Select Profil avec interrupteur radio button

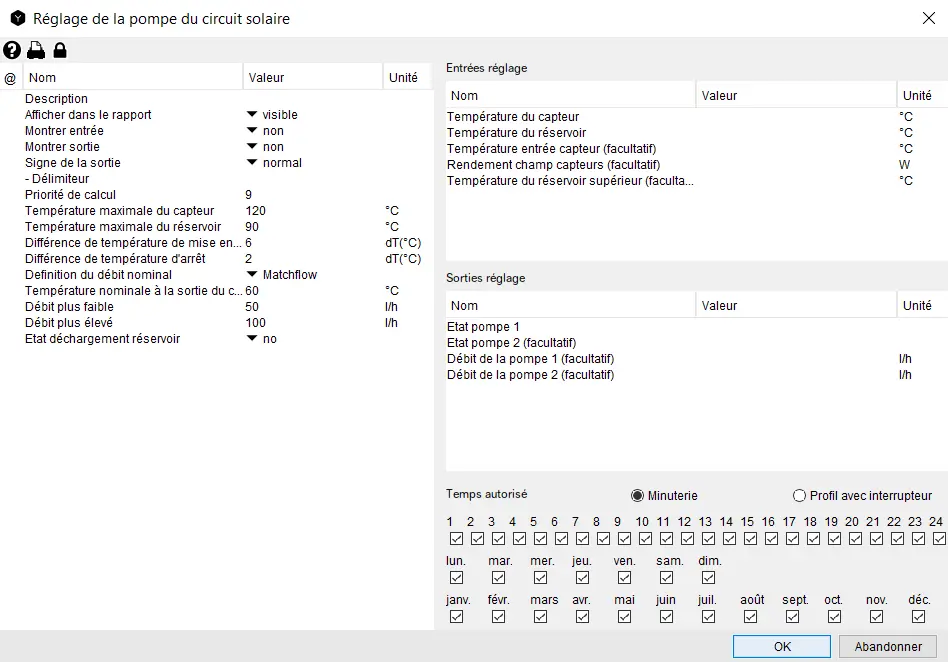point(799,496)
